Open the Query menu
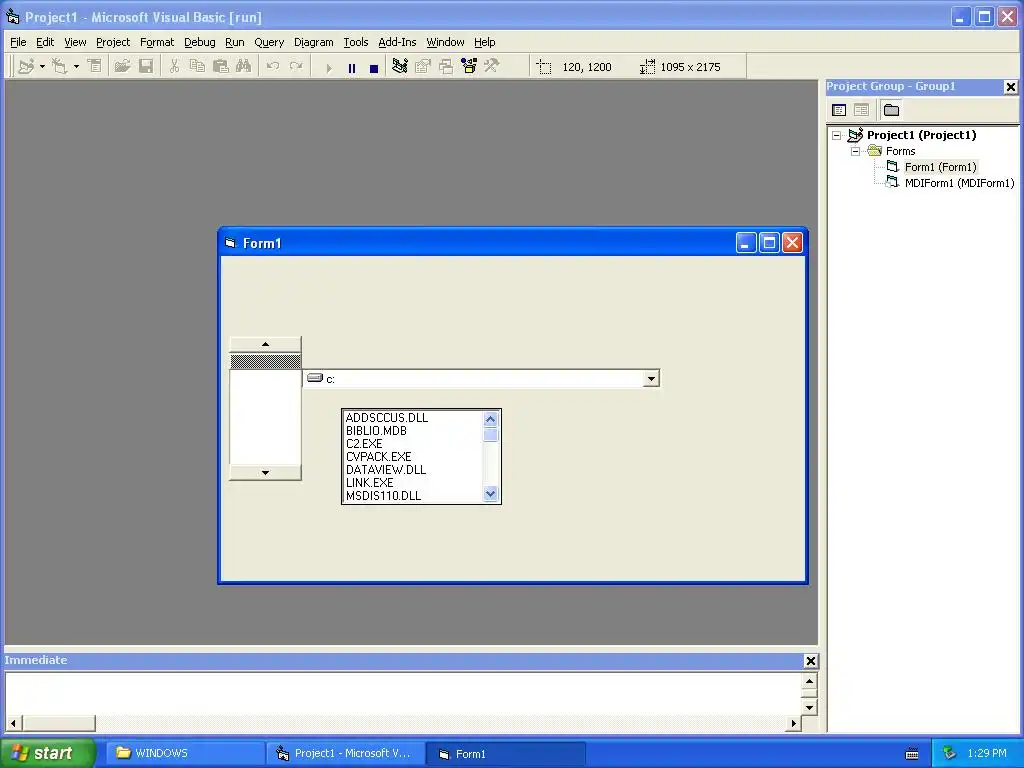The width and height of the screenshot is (1024, 768). point(269,42)
